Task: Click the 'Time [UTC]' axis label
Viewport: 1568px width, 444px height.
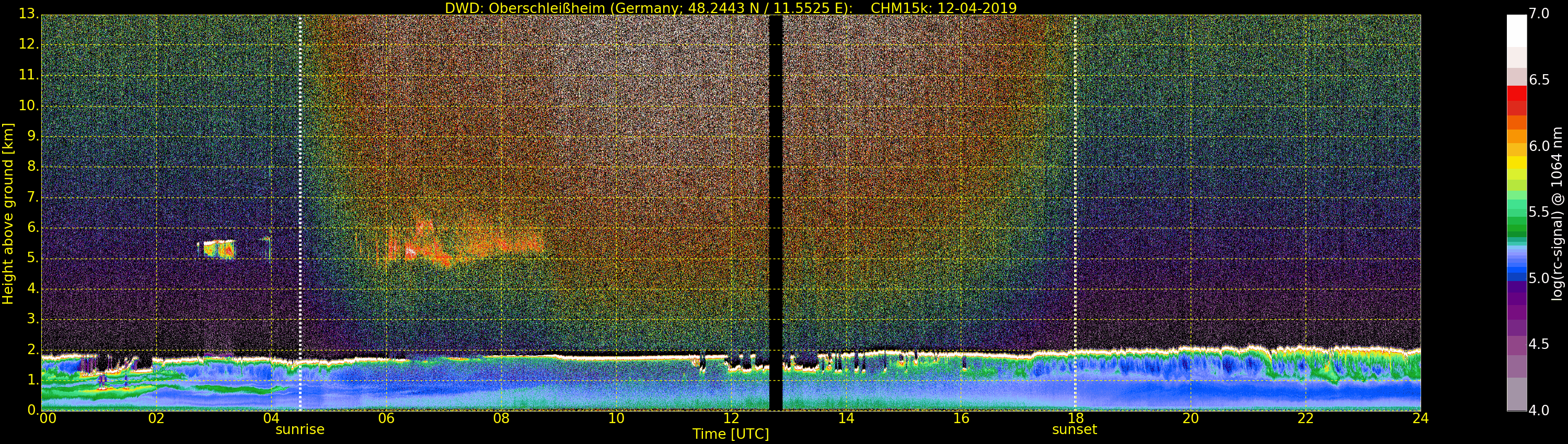Action: pos(731,434)
